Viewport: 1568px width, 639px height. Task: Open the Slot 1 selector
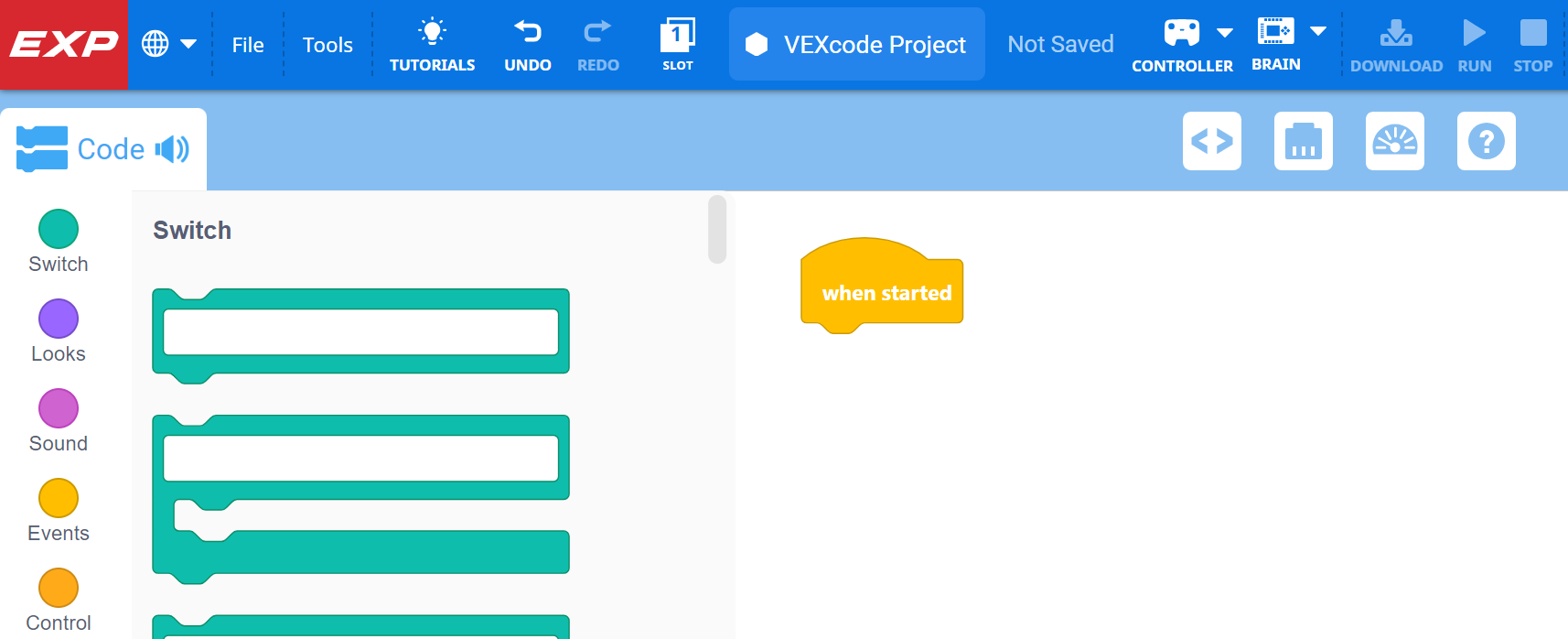tap(677, 38)
